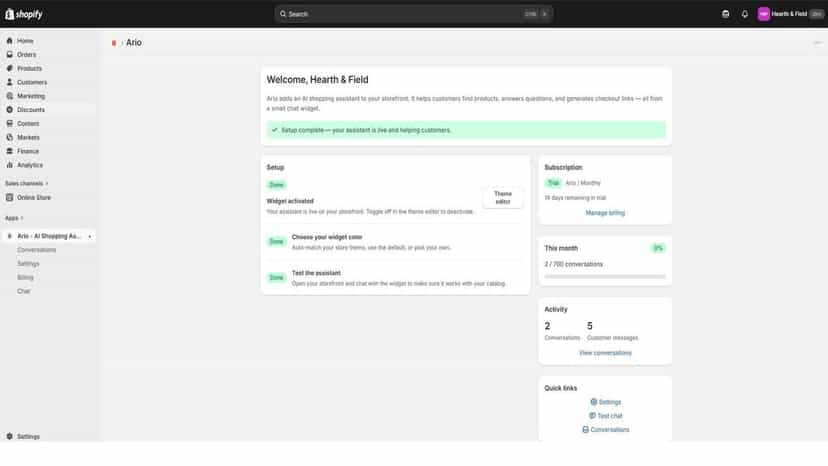Click the 'Customer messages' count label
This screenshot has width=828, height=466.
coord(613,338)
